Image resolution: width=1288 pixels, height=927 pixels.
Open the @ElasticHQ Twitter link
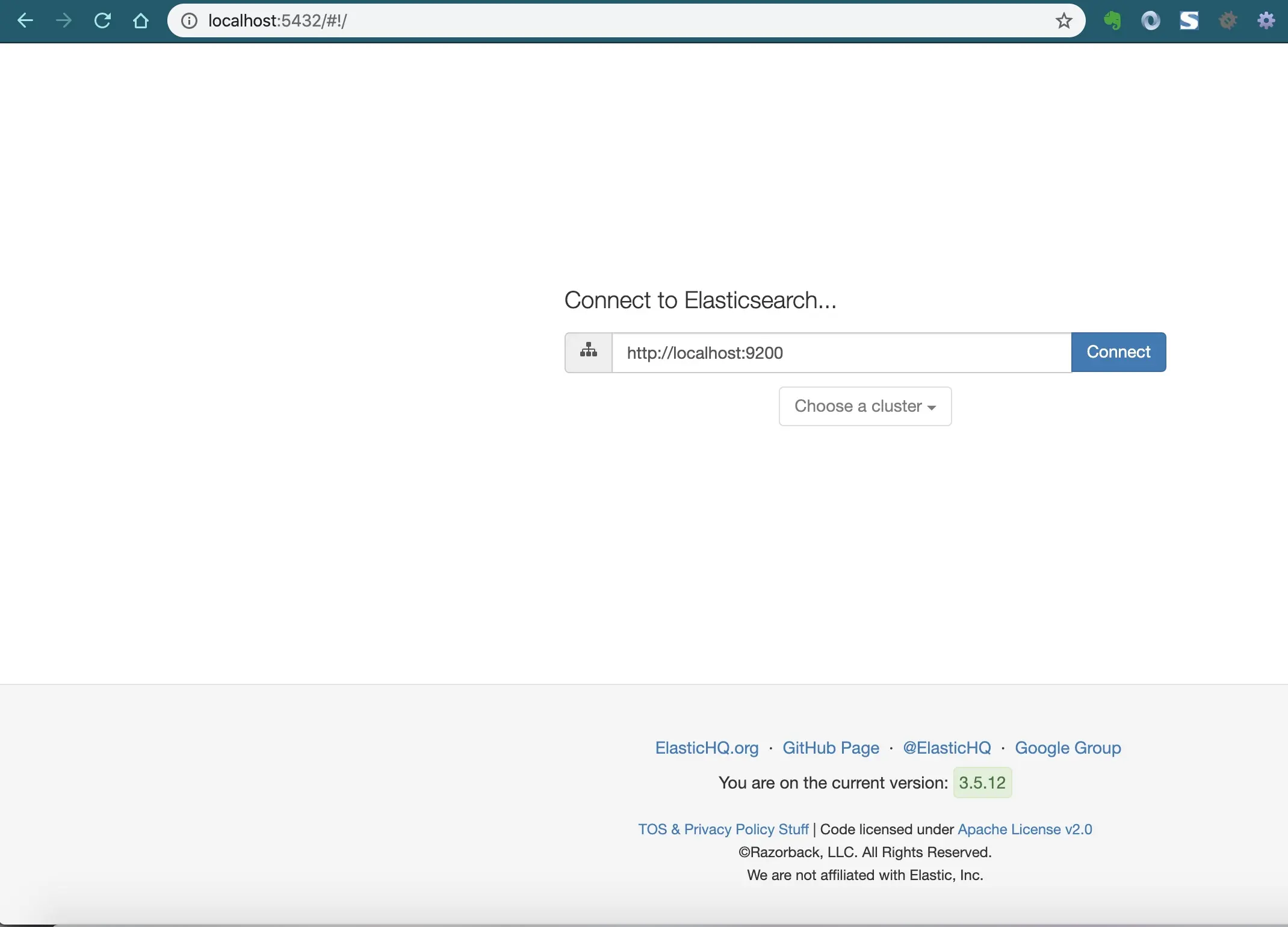coord(947,748)
